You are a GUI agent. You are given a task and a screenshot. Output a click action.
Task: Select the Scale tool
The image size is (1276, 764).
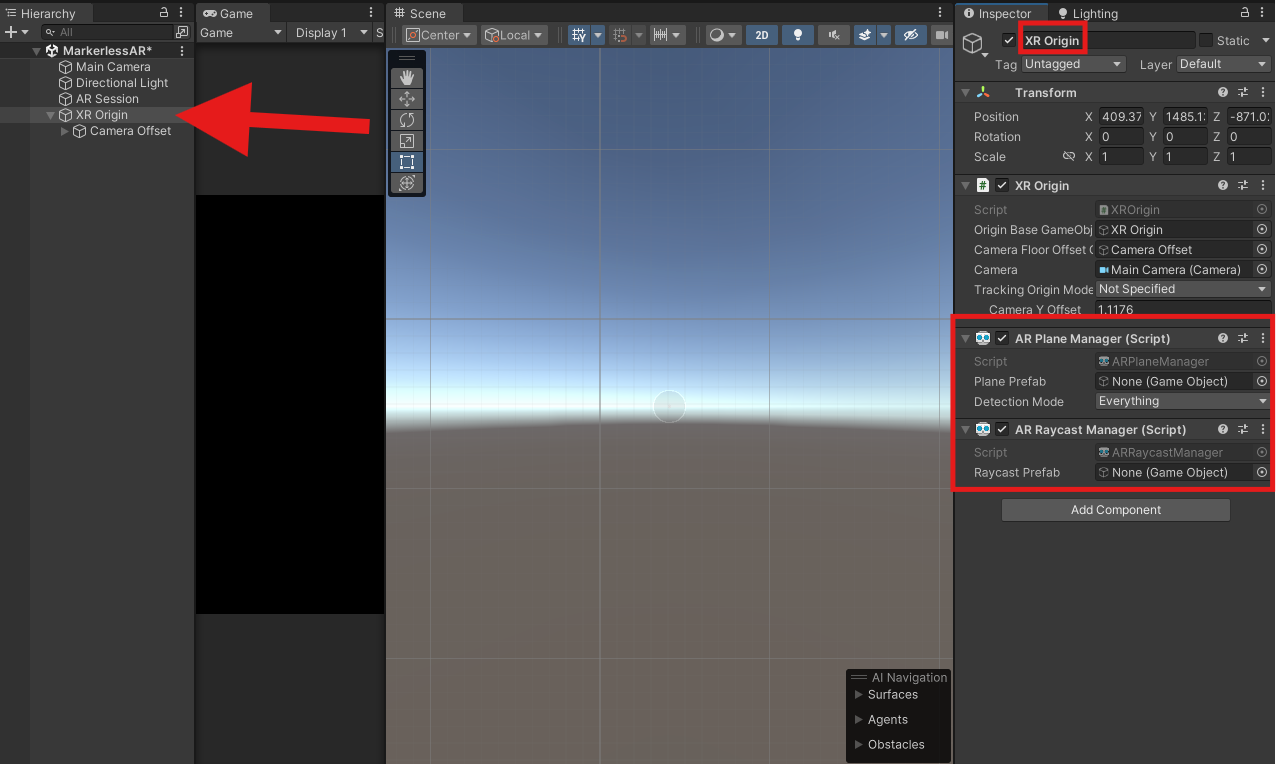(x=407, y=141)
